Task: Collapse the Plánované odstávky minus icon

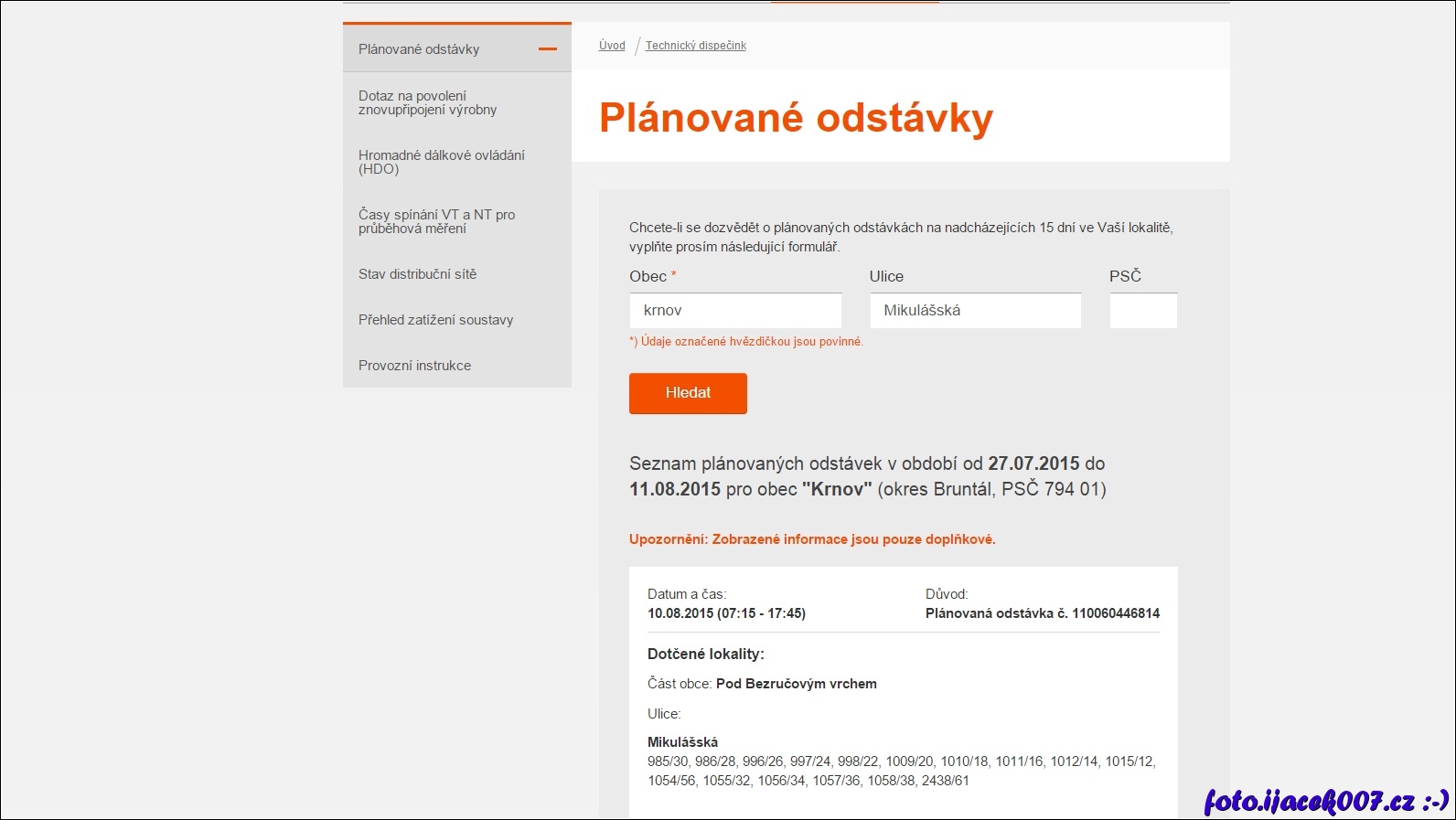Action: coord(547,49)
